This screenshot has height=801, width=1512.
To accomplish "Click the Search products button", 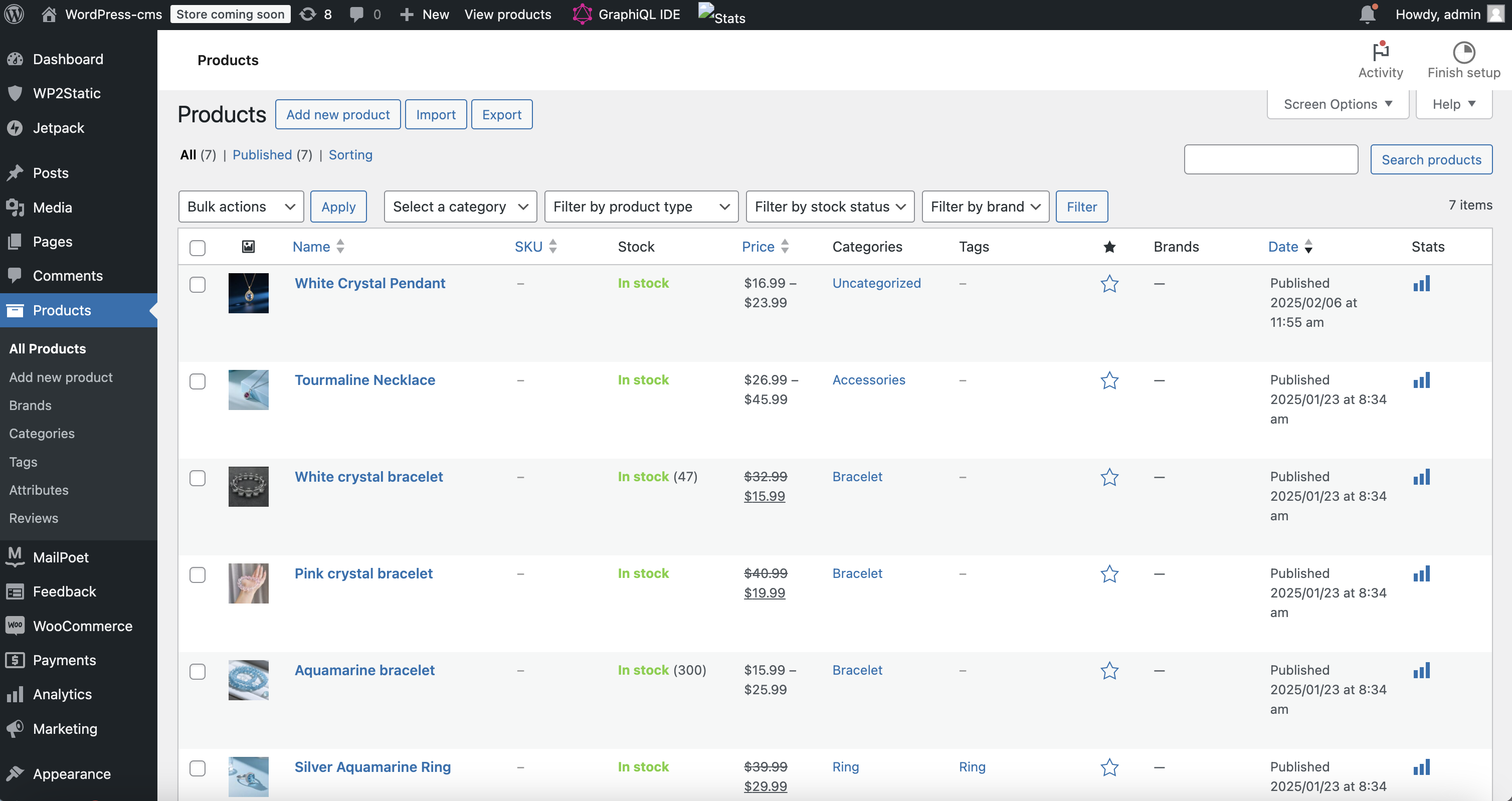I will (x=1431, y=159).
